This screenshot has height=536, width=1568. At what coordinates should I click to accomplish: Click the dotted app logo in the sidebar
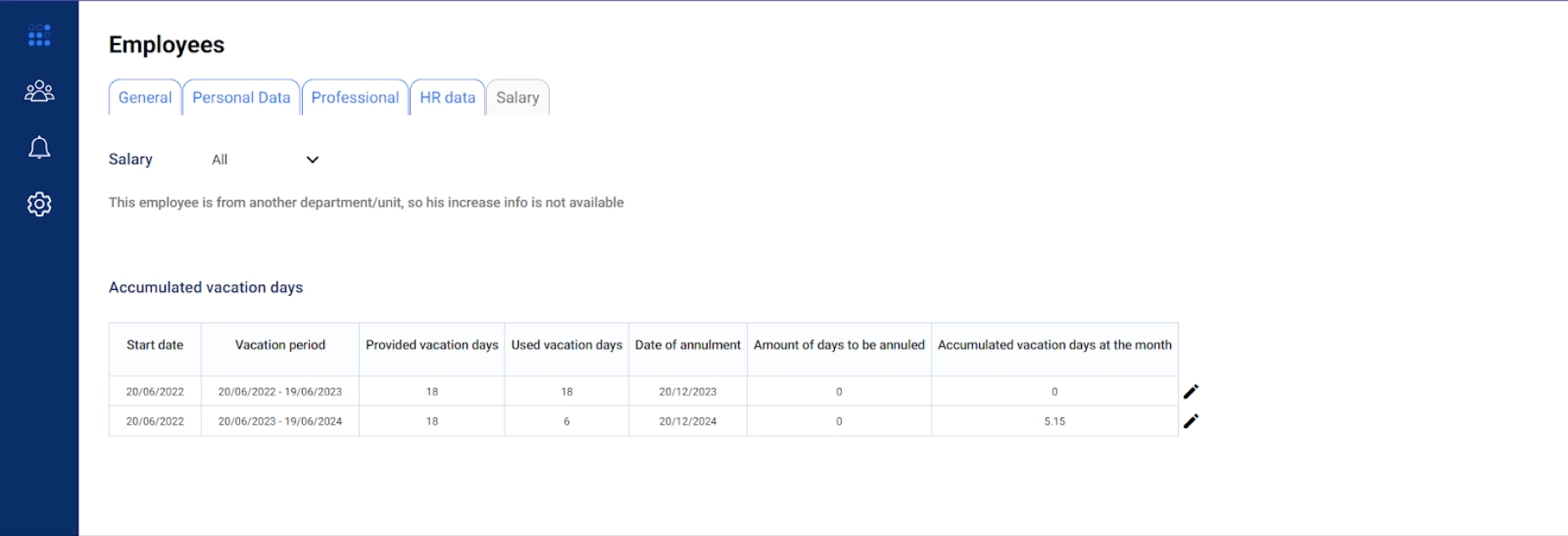39,36
